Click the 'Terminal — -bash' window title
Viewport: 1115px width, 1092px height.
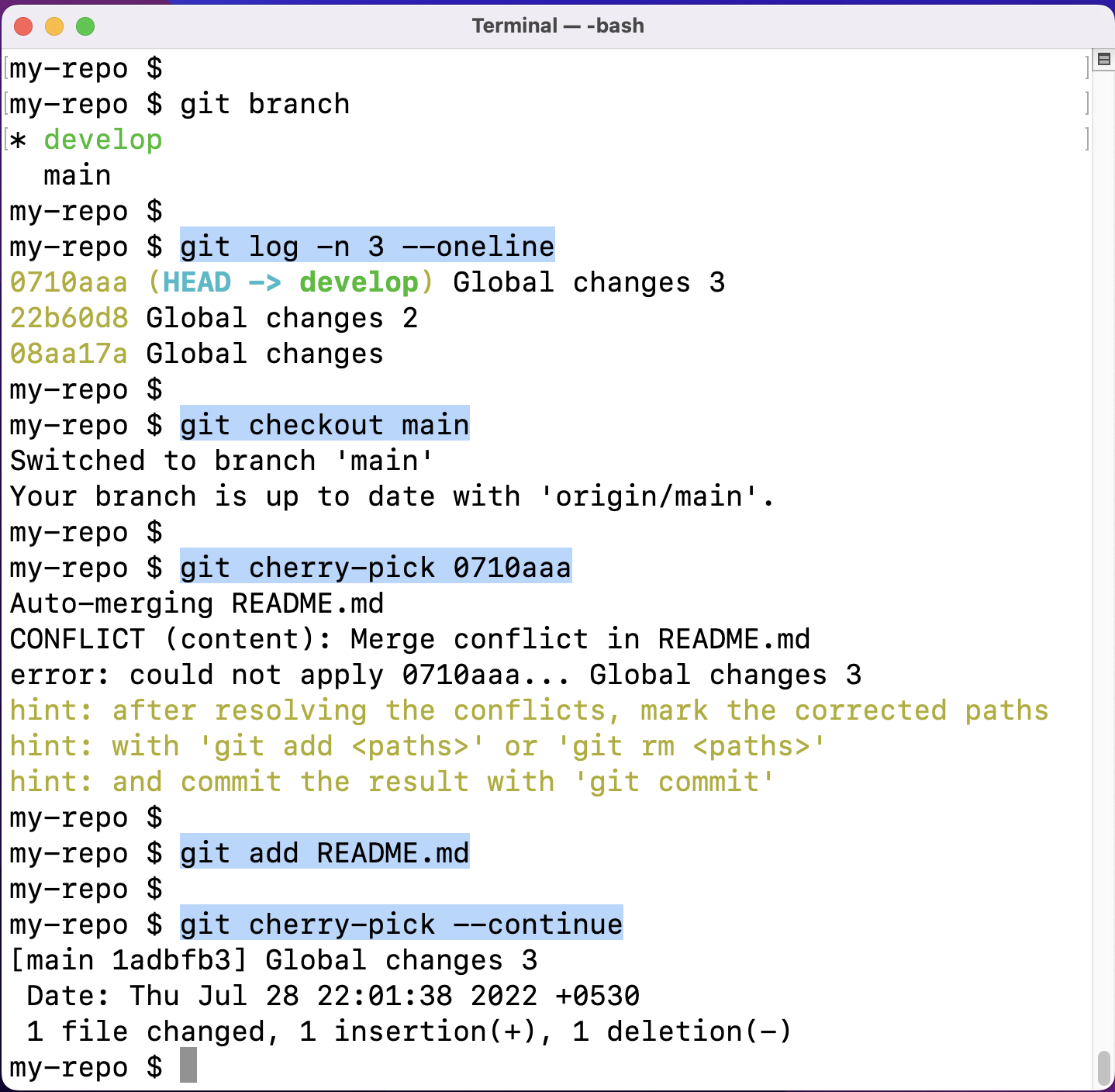pyautogui.click(x=557, y=26)
